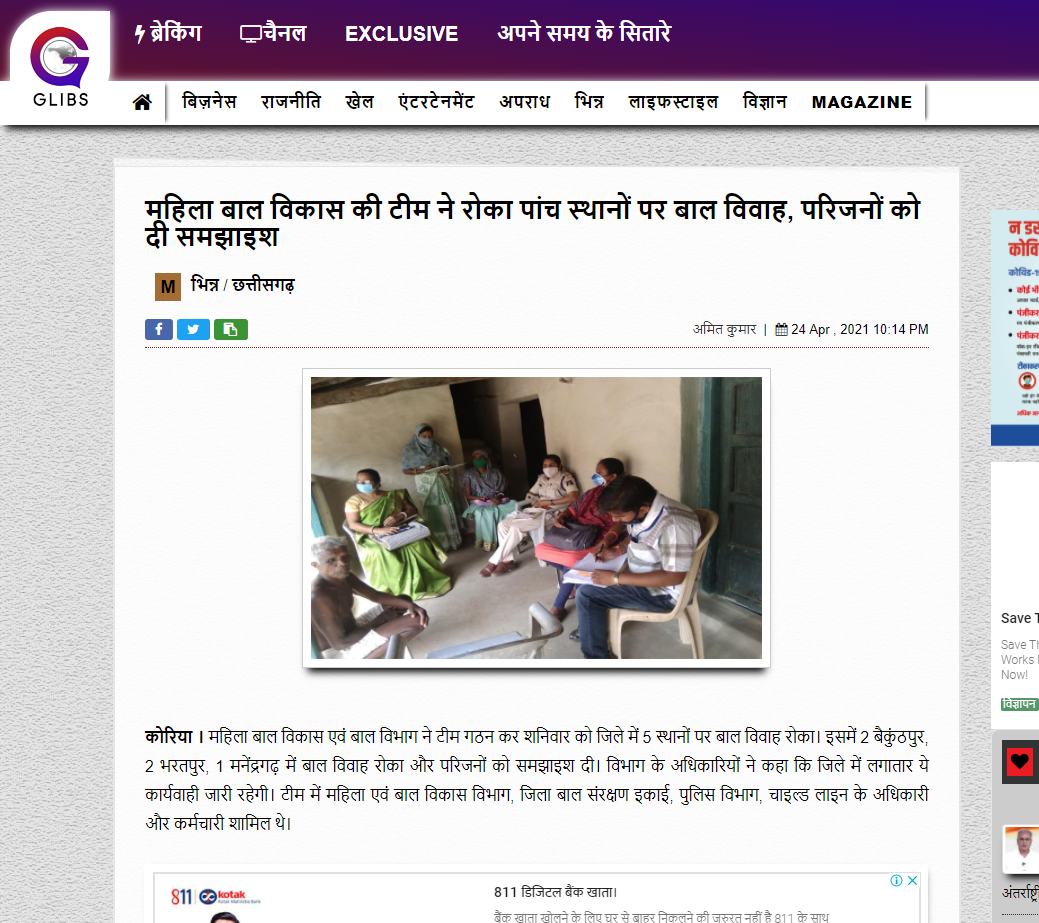Click the ad info icon
The width and height of the screenshot is (1039, 923).
pyautogui.click(x=897, y=881)
